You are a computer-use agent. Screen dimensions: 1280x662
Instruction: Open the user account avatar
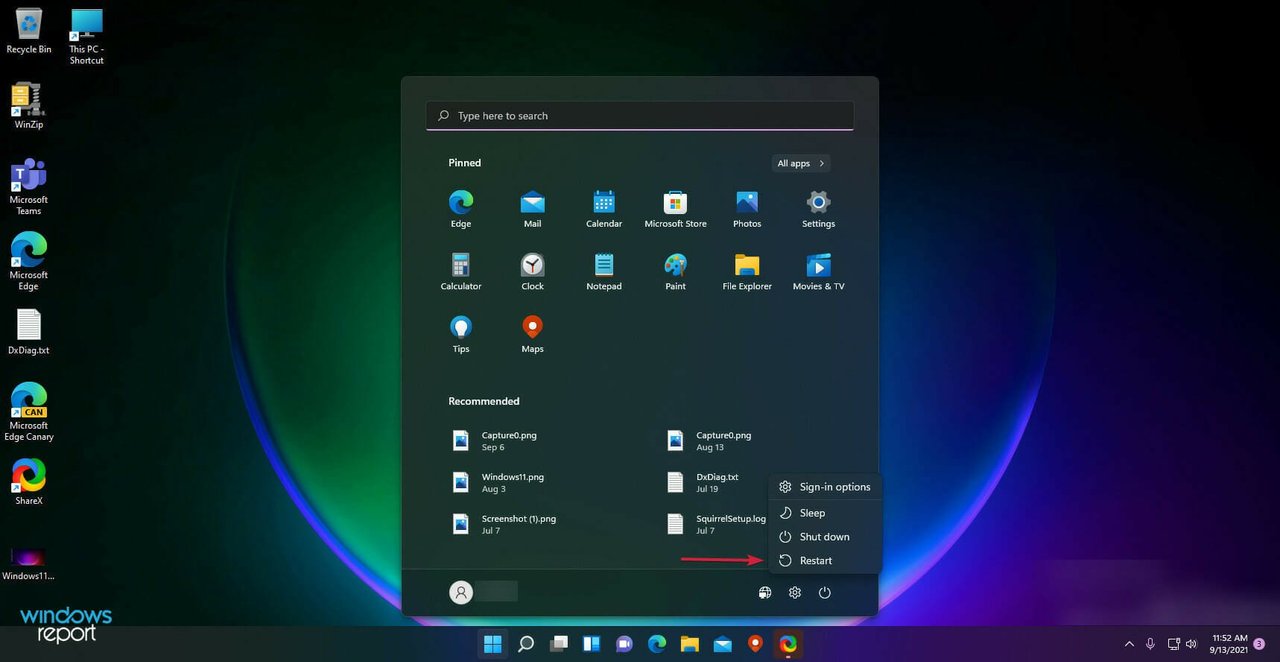click(461, 593)
